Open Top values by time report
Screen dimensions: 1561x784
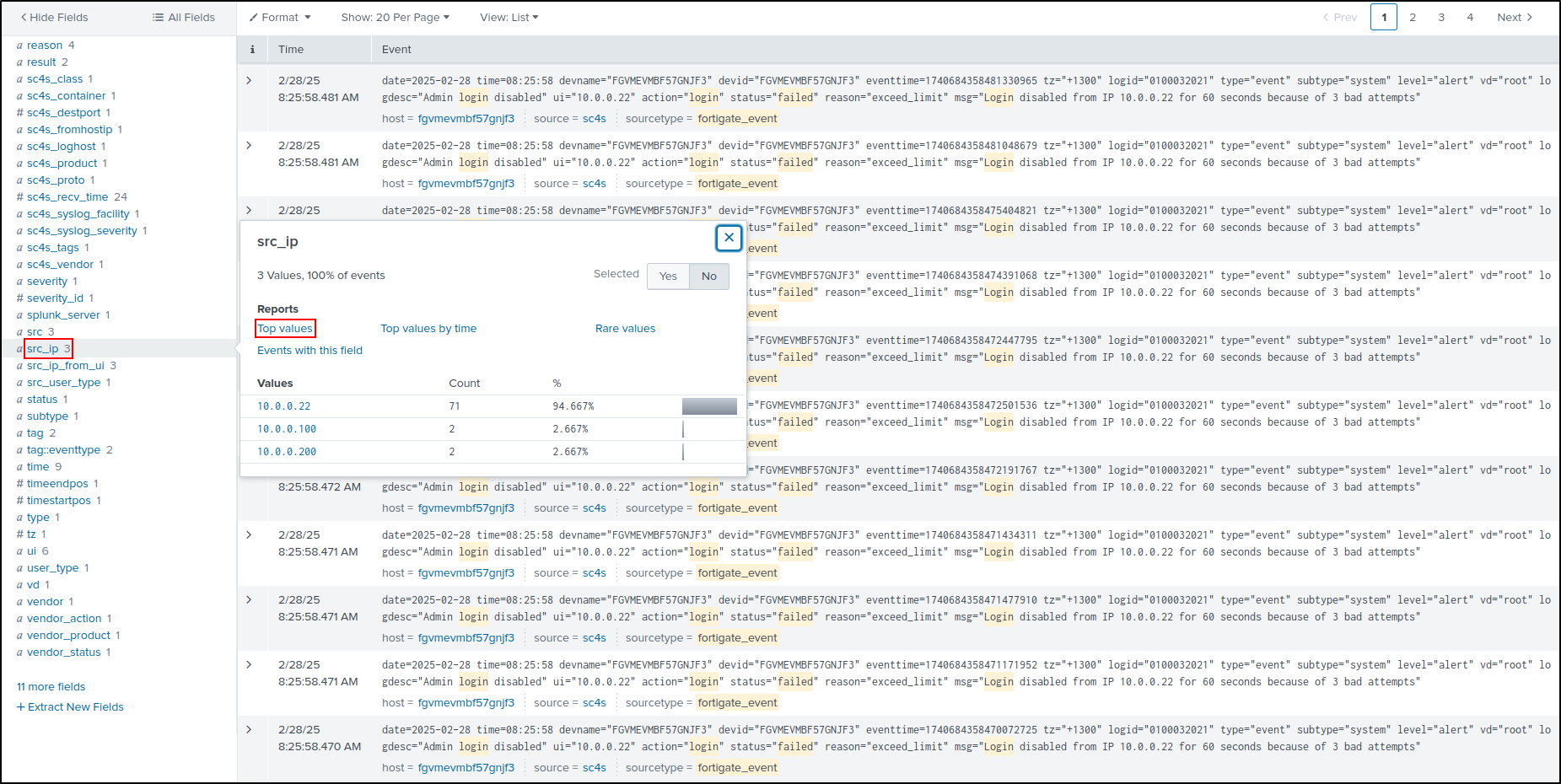[x=428, y=329]
